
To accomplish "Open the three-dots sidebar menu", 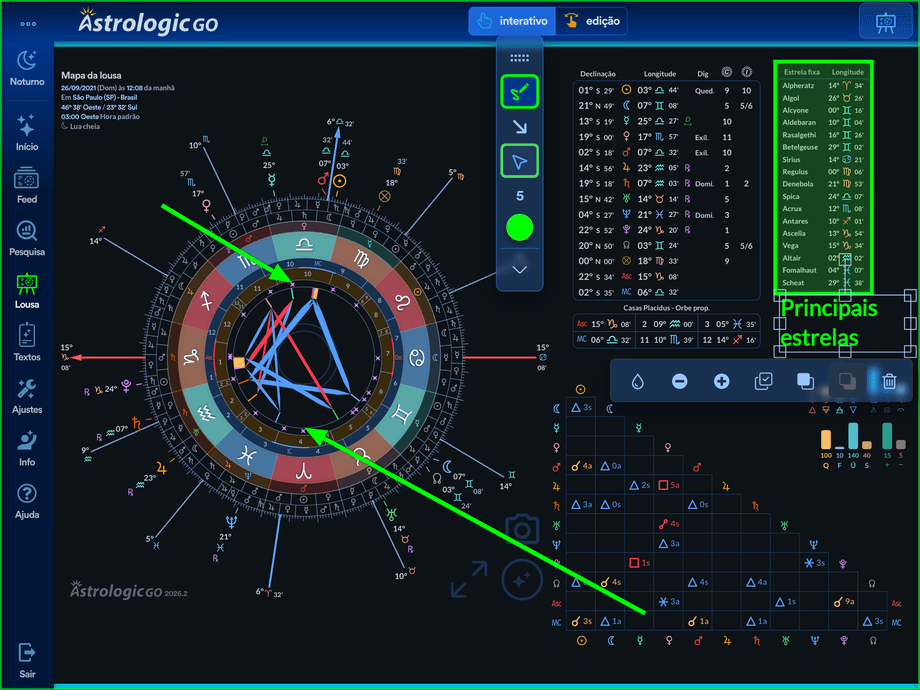I will coord(28,24).
